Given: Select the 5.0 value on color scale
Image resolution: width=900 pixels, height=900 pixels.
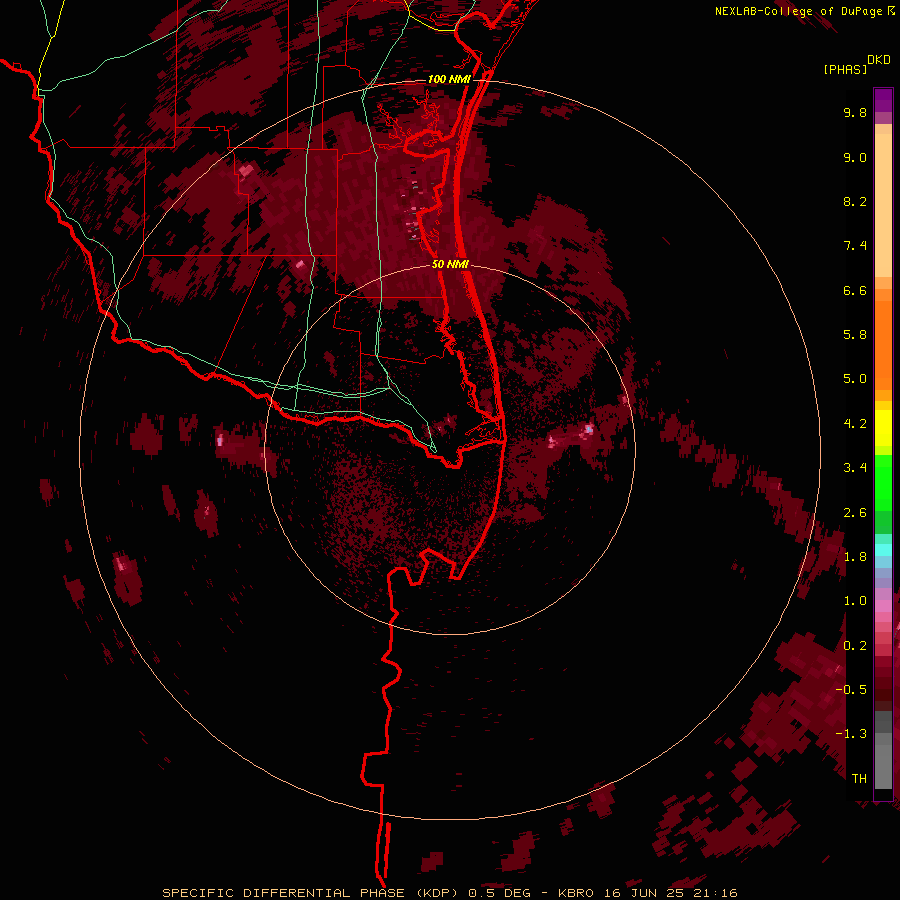Looking at the screenshot, I should tap(855, 379).
